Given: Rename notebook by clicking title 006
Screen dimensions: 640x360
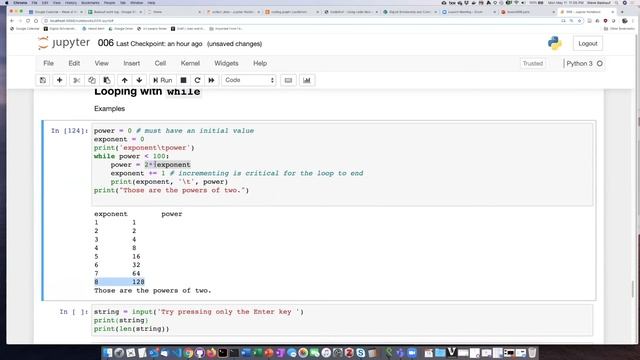Looking at the screenshot, I should point(105,43).
